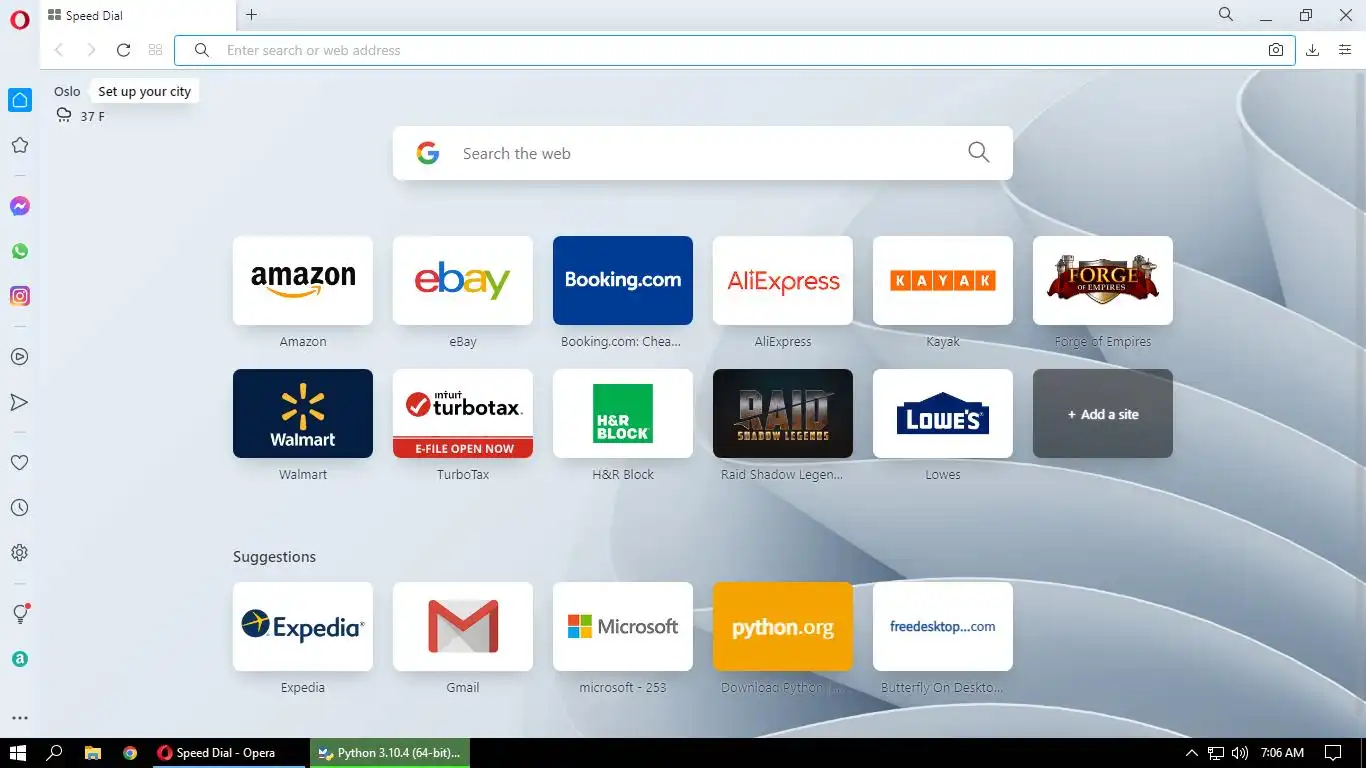
Task: Open the Downloads icon
Action: pos(1313,50)
